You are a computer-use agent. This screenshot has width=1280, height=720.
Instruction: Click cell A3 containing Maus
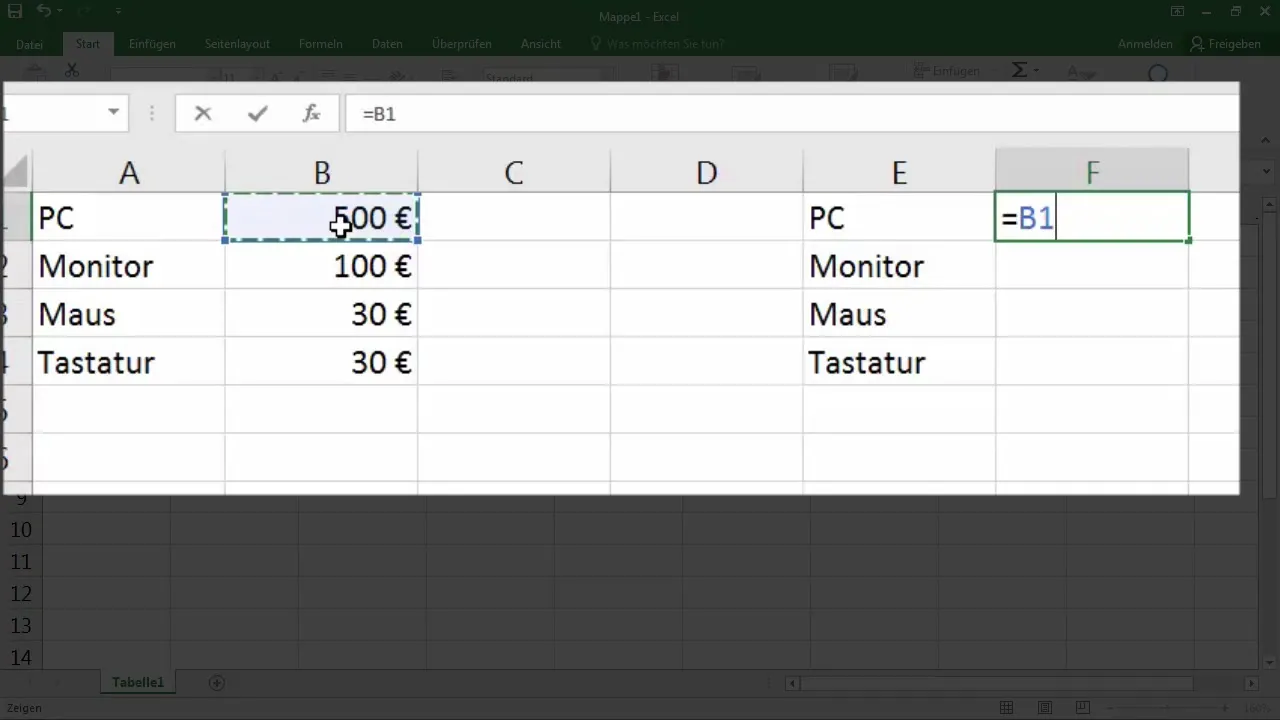[129, 314]
